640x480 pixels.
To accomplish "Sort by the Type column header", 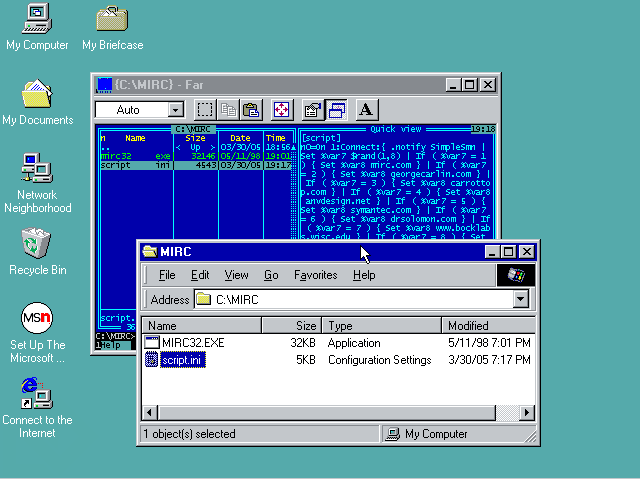I will coord(382,326).
